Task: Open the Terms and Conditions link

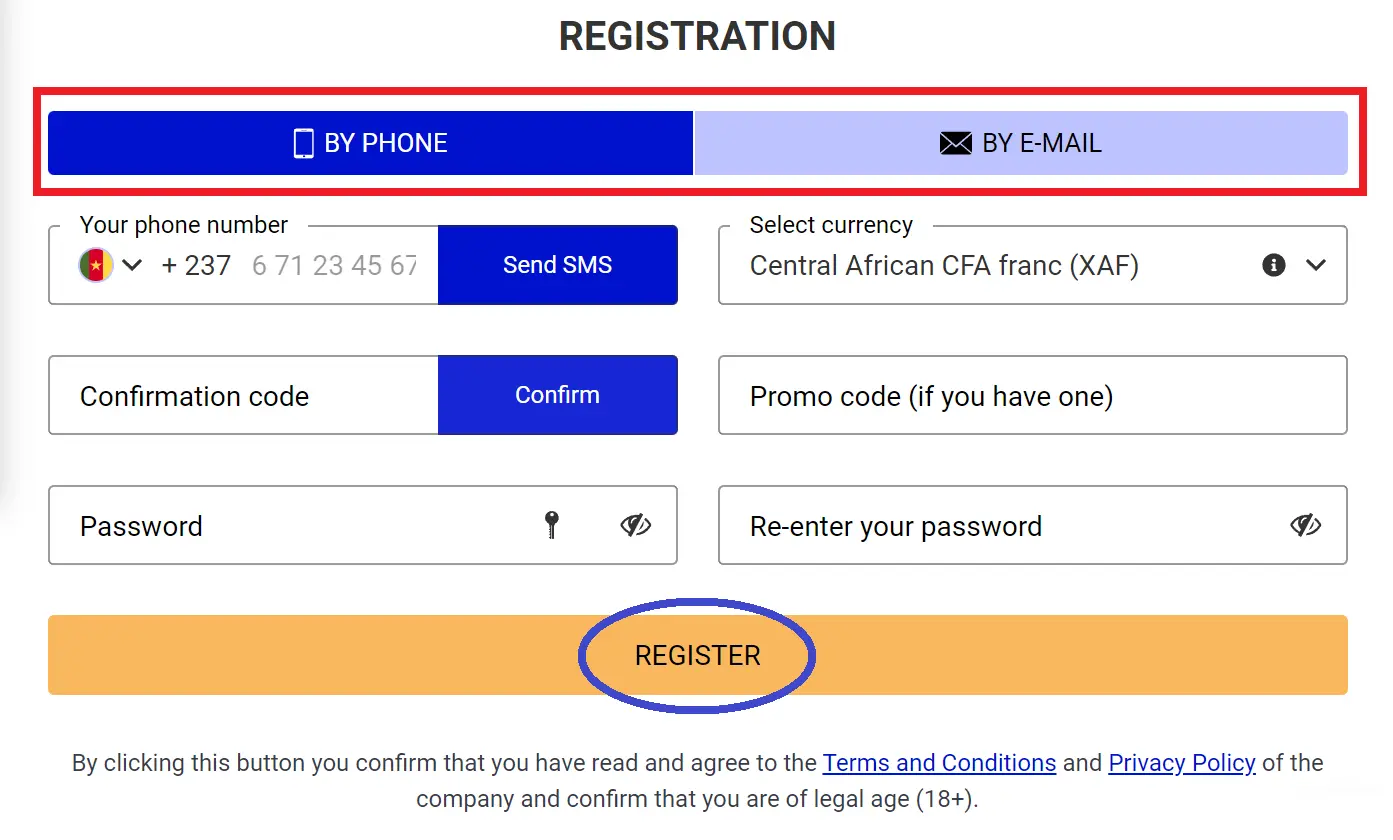Action: coord(938,763)
